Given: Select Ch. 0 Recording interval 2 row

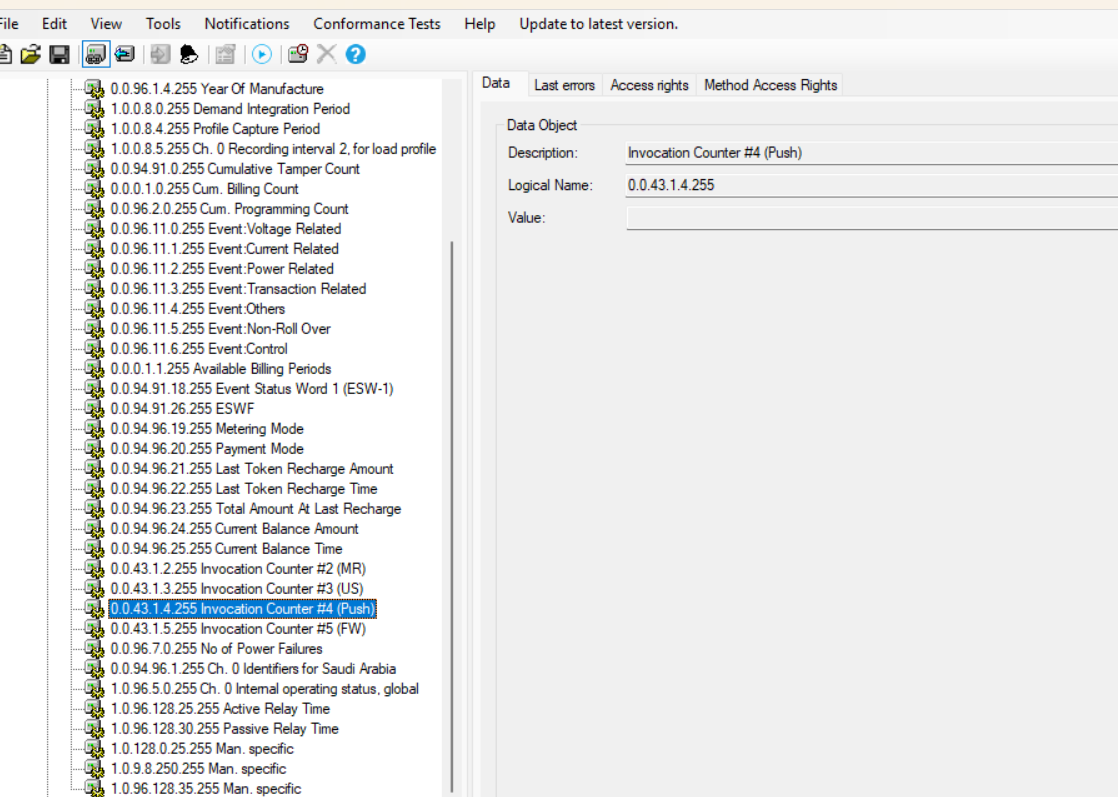Looking at the screenshot, I should pyautogui.click(x=273, y=149).
